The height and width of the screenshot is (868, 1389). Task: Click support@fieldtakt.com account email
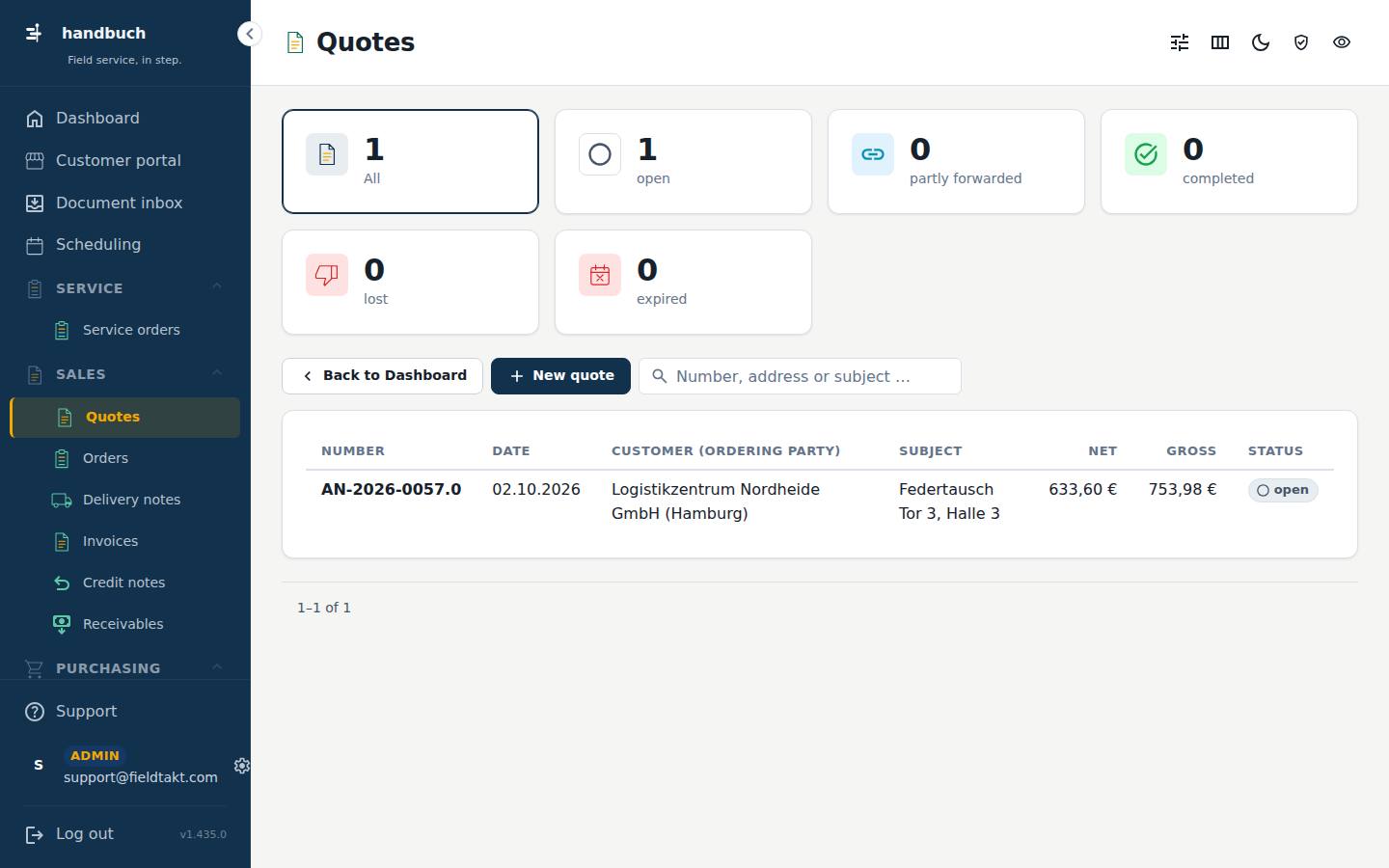(141, 777)
